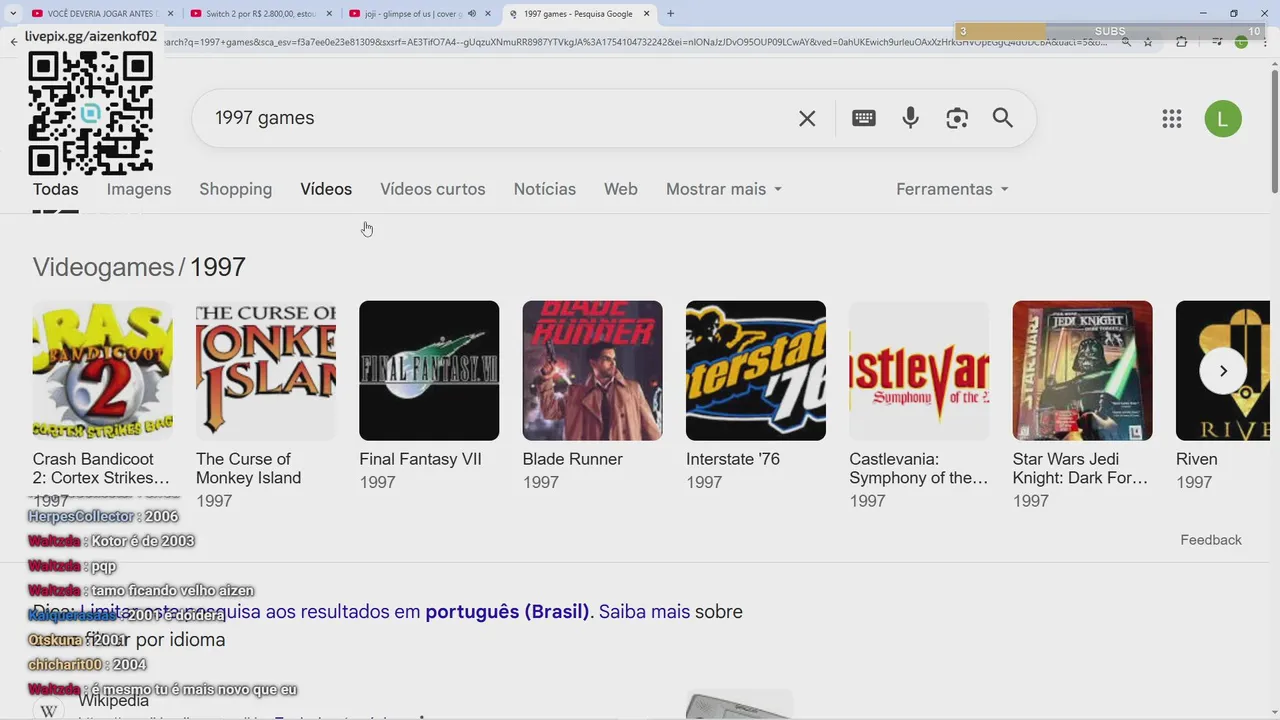The height and width of the screenshot is (720, 1280).
Task: Click the 'Riven' title text
Action: coord(1197,459)
